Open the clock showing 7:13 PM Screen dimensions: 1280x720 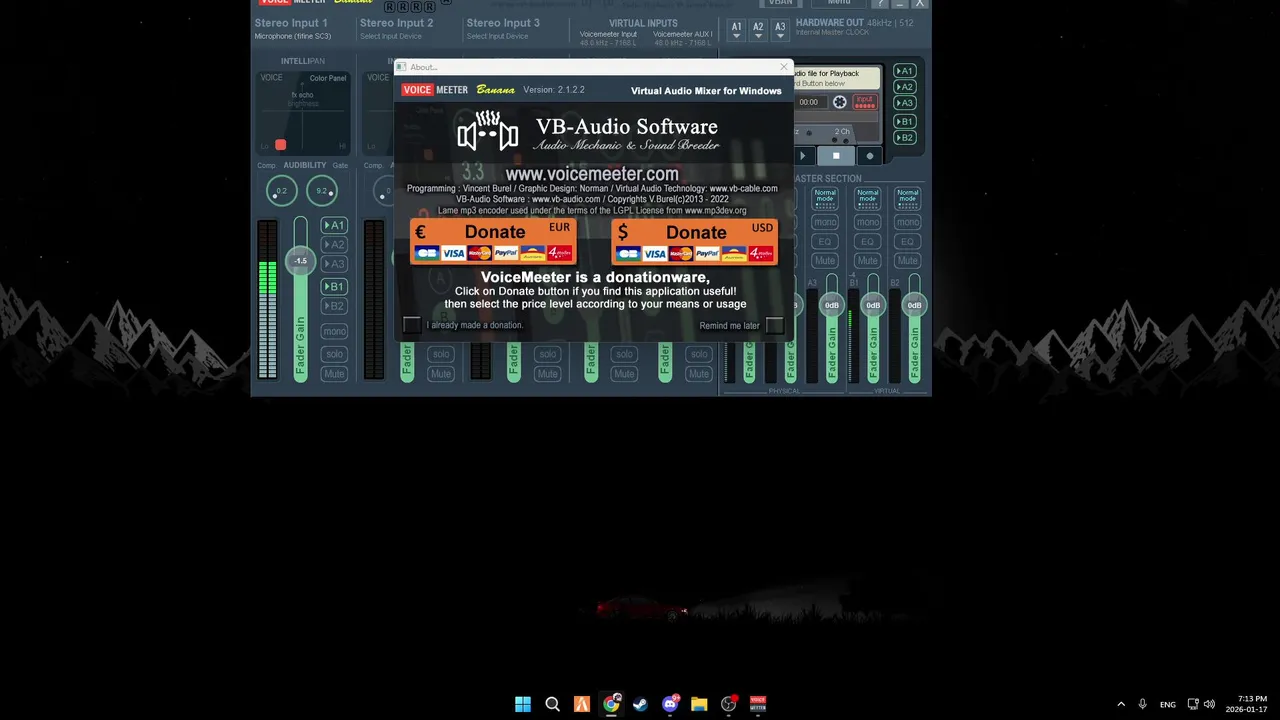point(1247,704)
